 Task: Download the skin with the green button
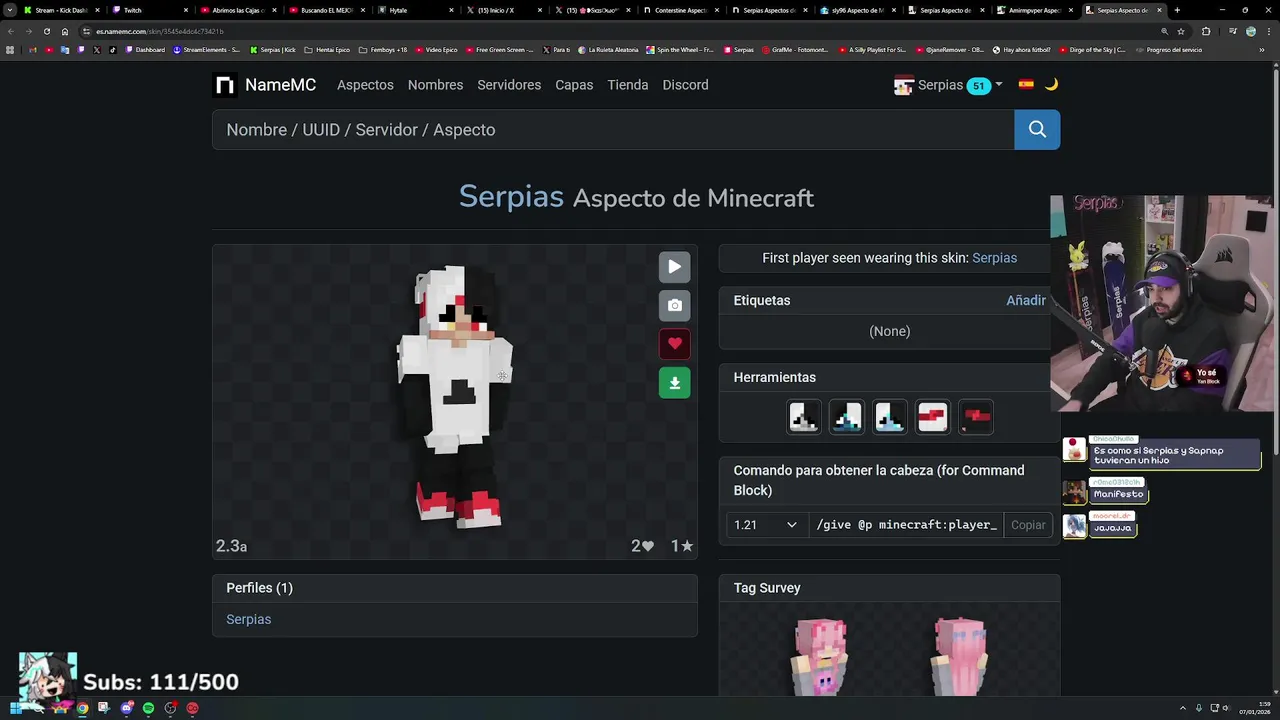click(x=674, y=383)
